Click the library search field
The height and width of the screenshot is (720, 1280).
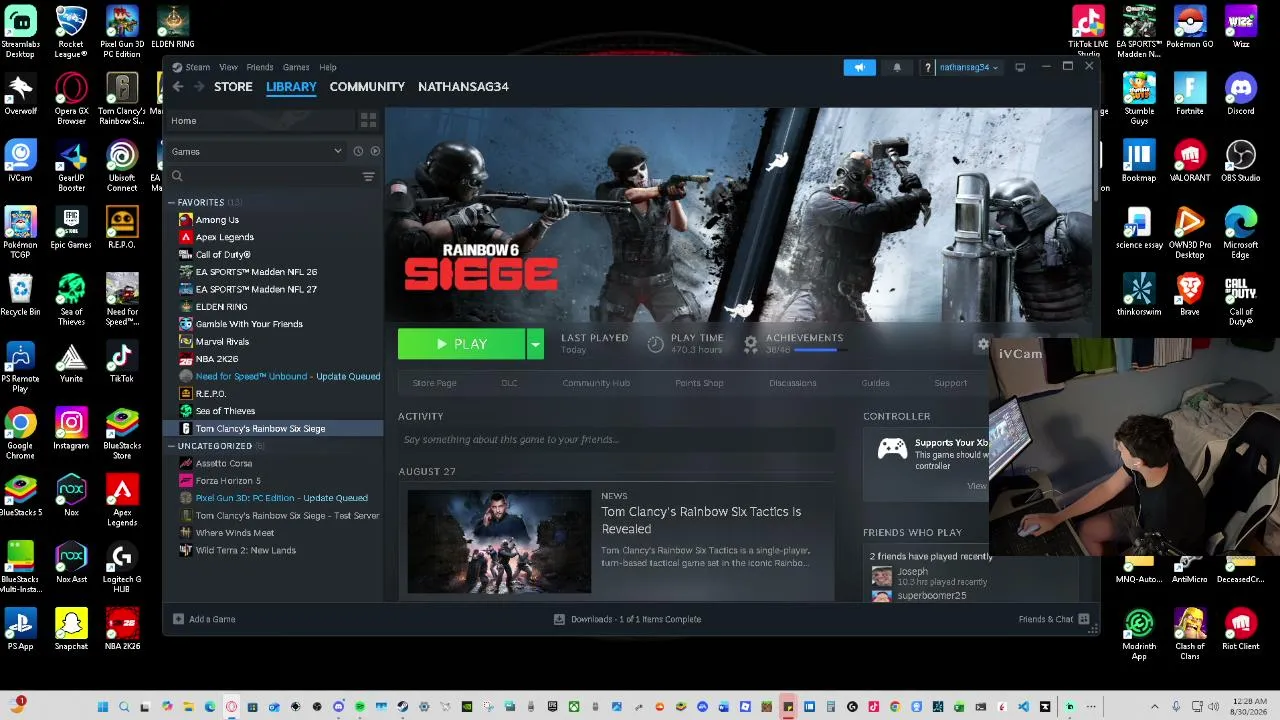263,177
